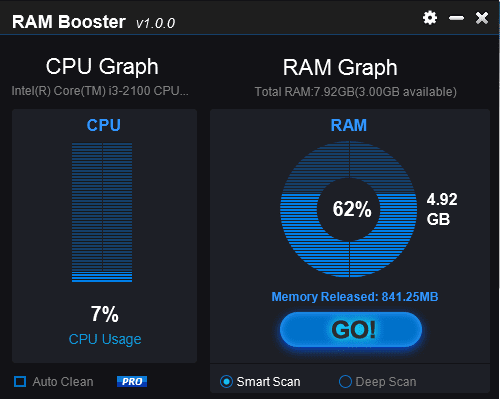Click the 62% center of the RAM chart
This screenshot has height=399, width=500.
[x=352, y=209]
